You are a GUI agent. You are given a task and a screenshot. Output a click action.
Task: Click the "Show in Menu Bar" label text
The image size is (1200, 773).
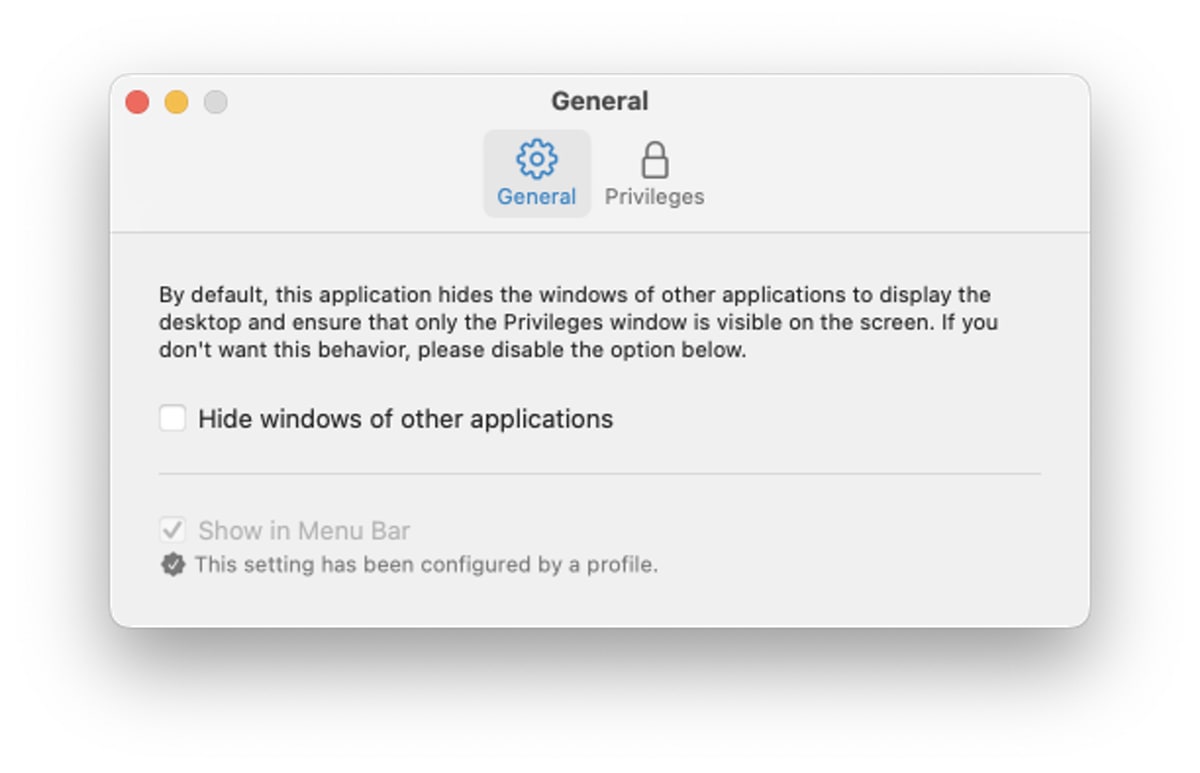point(304,530)
